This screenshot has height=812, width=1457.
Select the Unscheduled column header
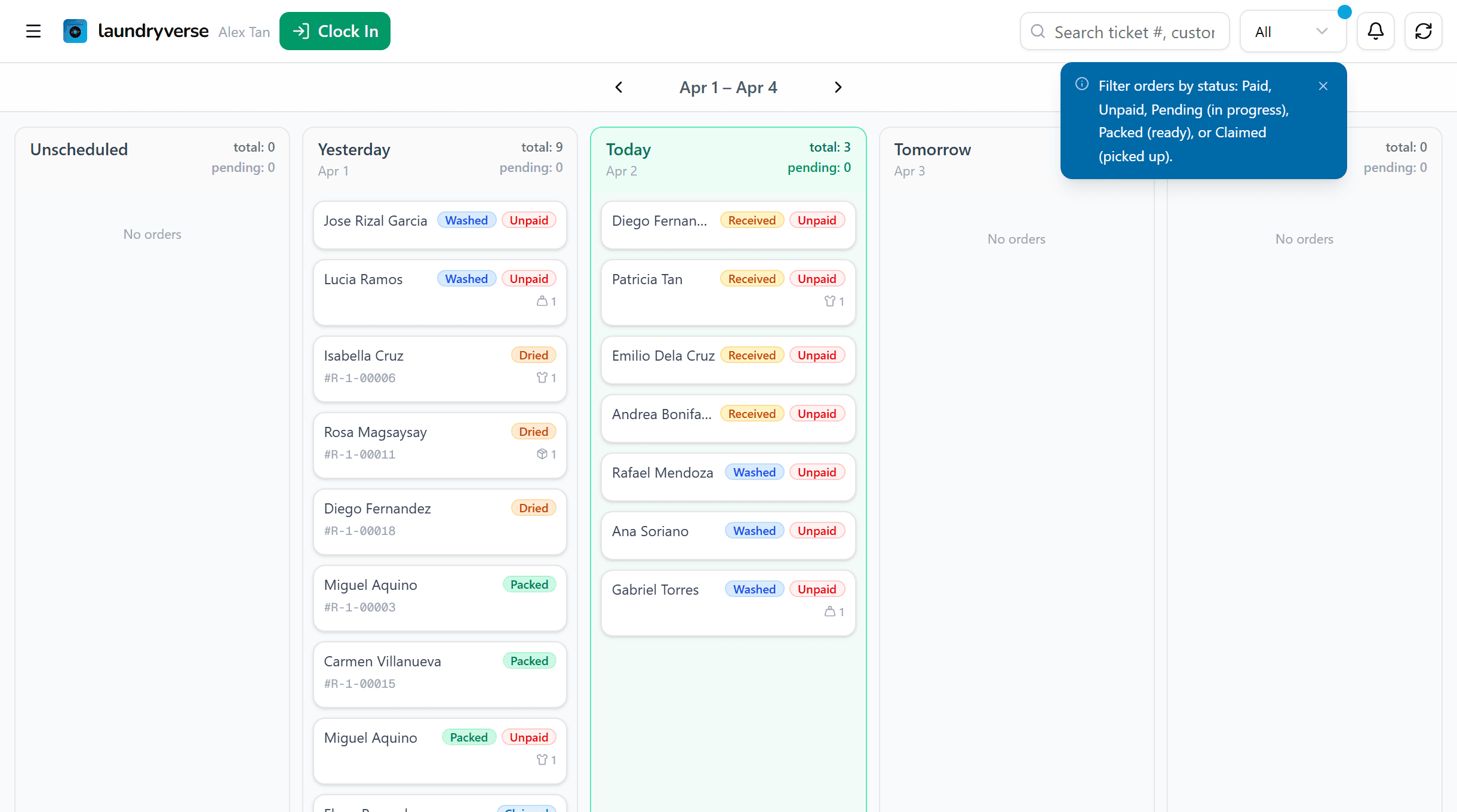tap(78, 149)
